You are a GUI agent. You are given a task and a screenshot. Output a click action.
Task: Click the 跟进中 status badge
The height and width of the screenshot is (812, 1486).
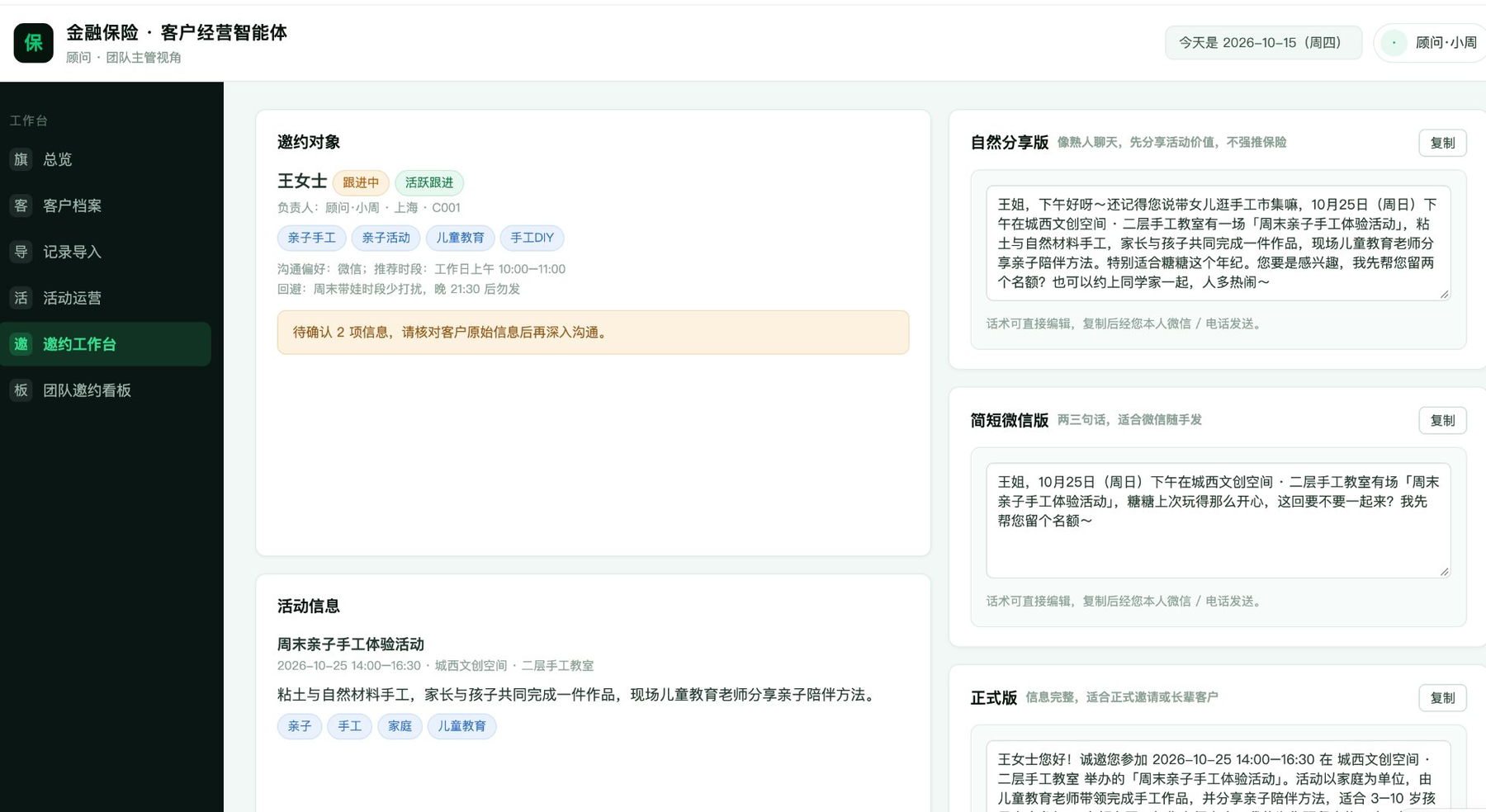click(361, 182)
